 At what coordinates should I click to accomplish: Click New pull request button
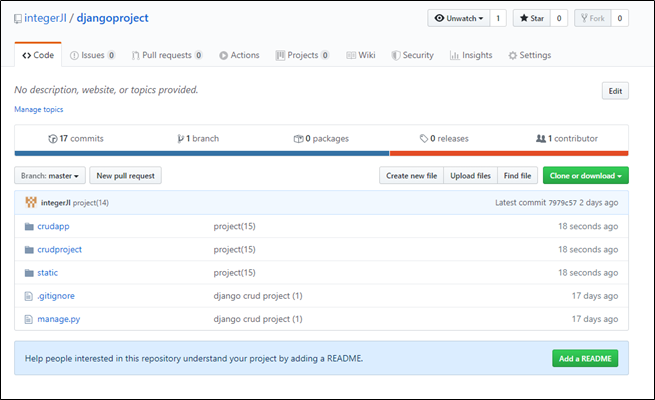pyautogui.click(x=126, y=176)
